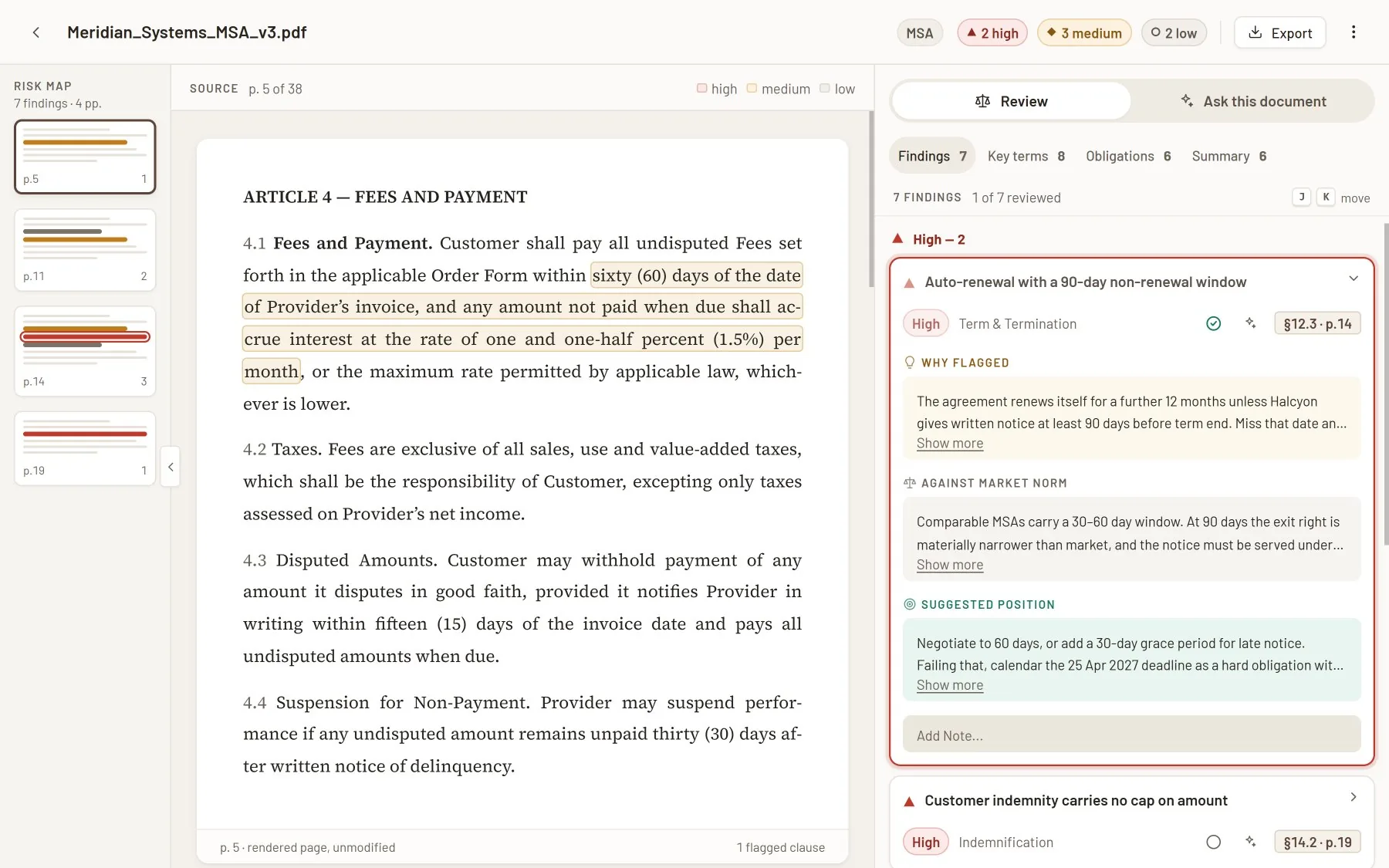Show more under Why Flagged
The image size is (1389, 868).
coord(949,444)
